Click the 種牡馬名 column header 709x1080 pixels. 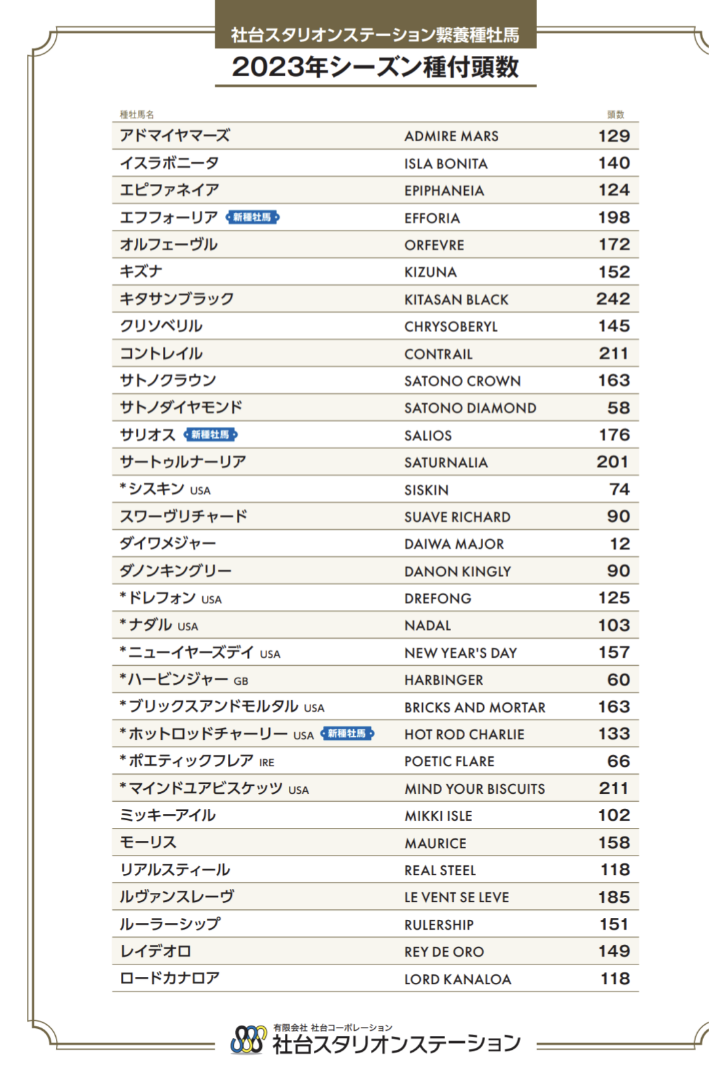click(136, 115)
